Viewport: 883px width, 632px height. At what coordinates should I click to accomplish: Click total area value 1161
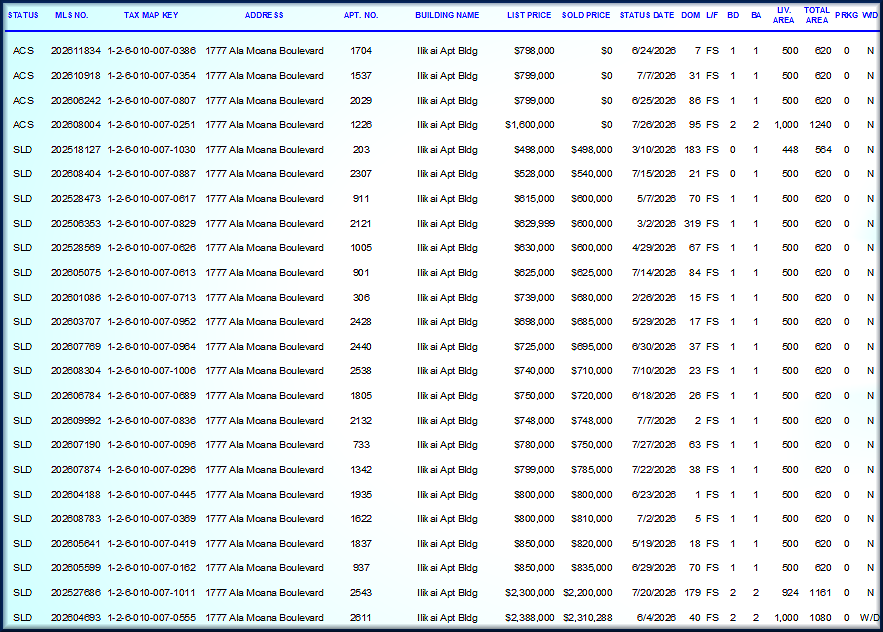820,593
